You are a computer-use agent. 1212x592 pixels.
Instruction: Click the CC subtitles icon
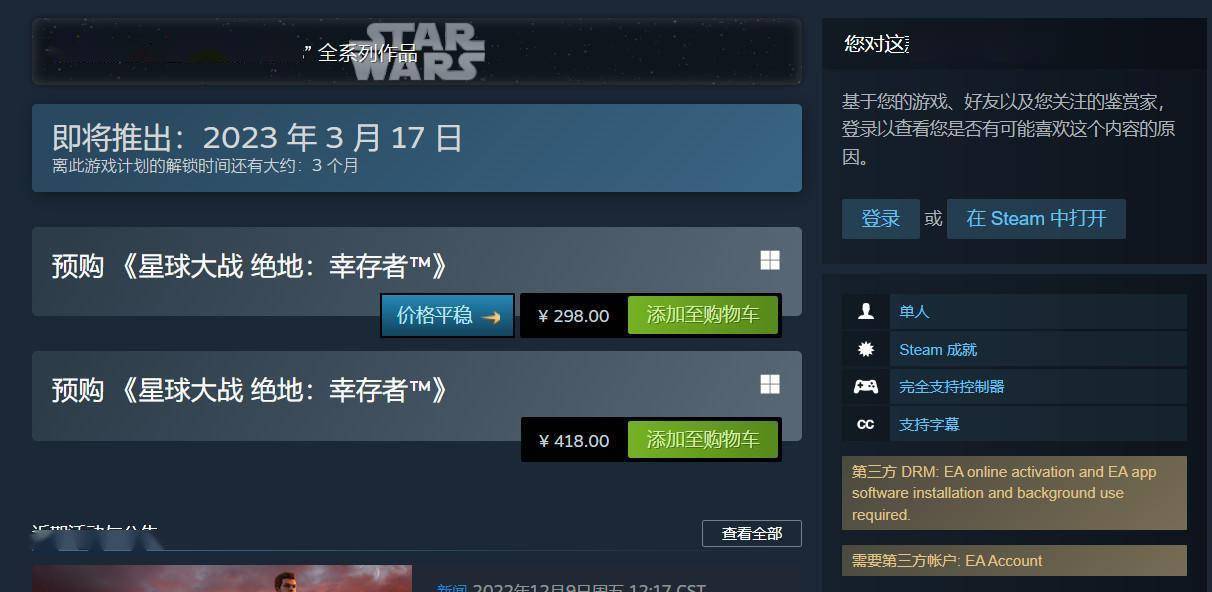click(x=866, y=424)
